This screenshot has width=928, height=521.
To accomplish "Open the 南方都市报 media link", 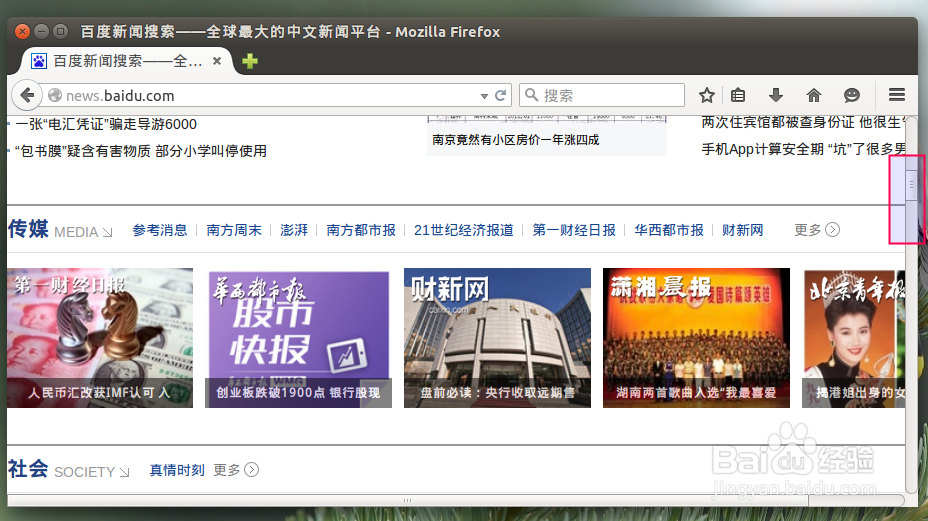I will click(361, 230).
